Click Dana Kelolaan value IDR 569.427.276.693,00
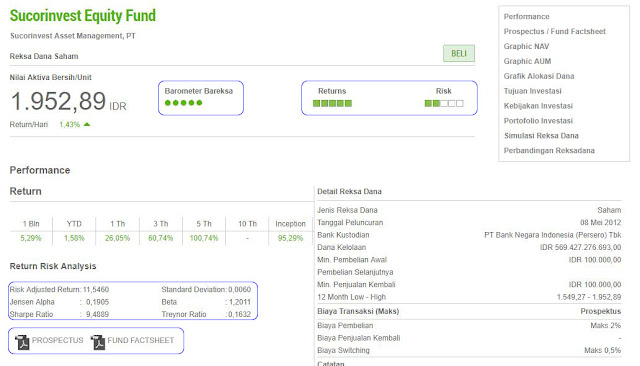This screenshot has width=640, height=366. tap(580, 248)
